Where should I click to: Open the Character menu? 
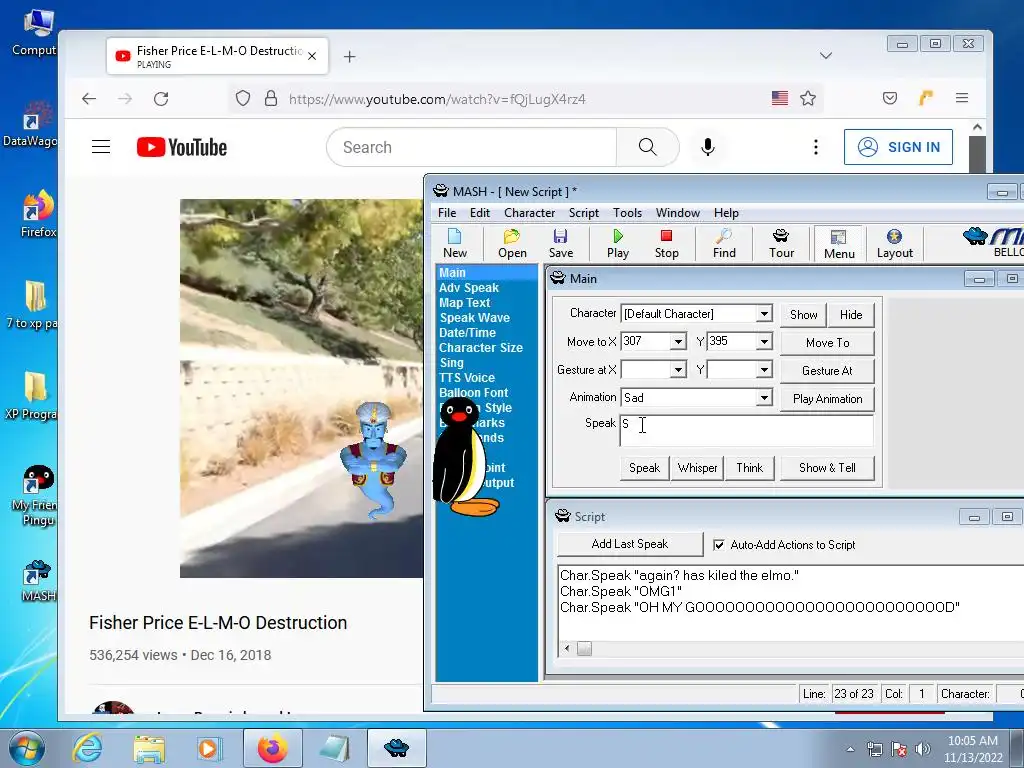(529, 213)
